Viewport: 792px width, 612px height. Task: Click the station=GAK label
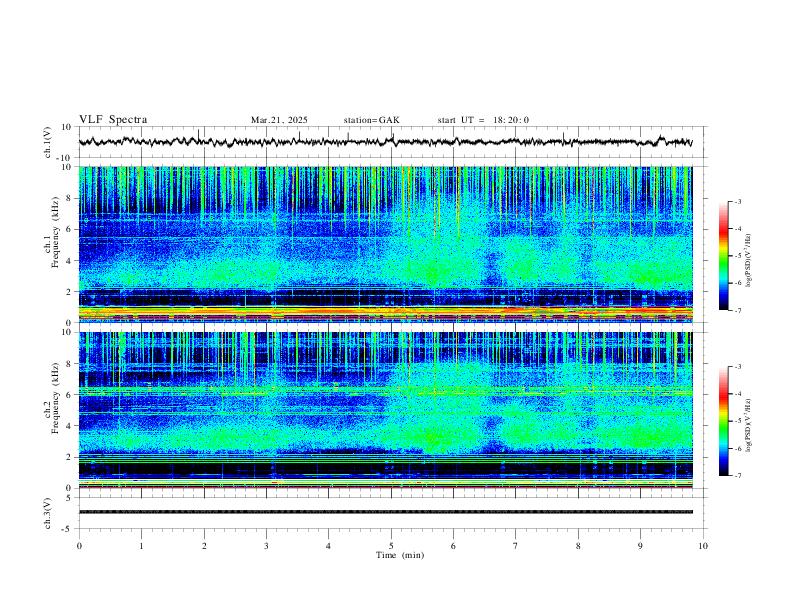pyautogui.click(x=371, y=120)
